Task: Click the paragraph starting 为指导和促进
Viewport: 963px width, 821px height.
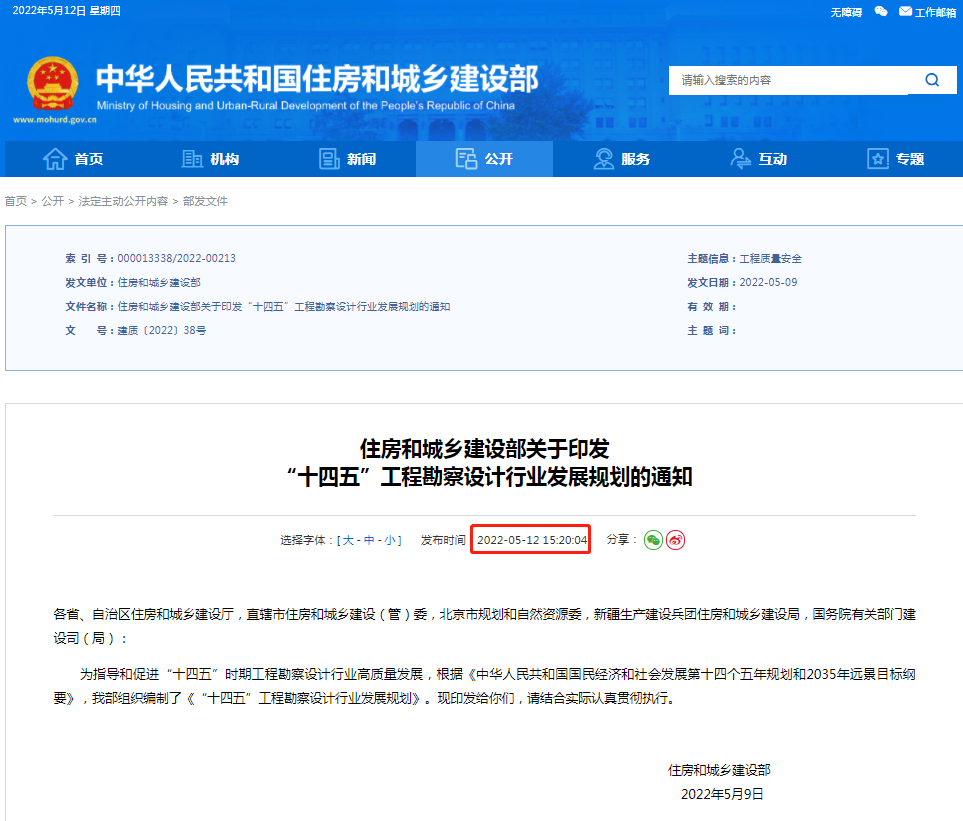Action: coord(485,687)
